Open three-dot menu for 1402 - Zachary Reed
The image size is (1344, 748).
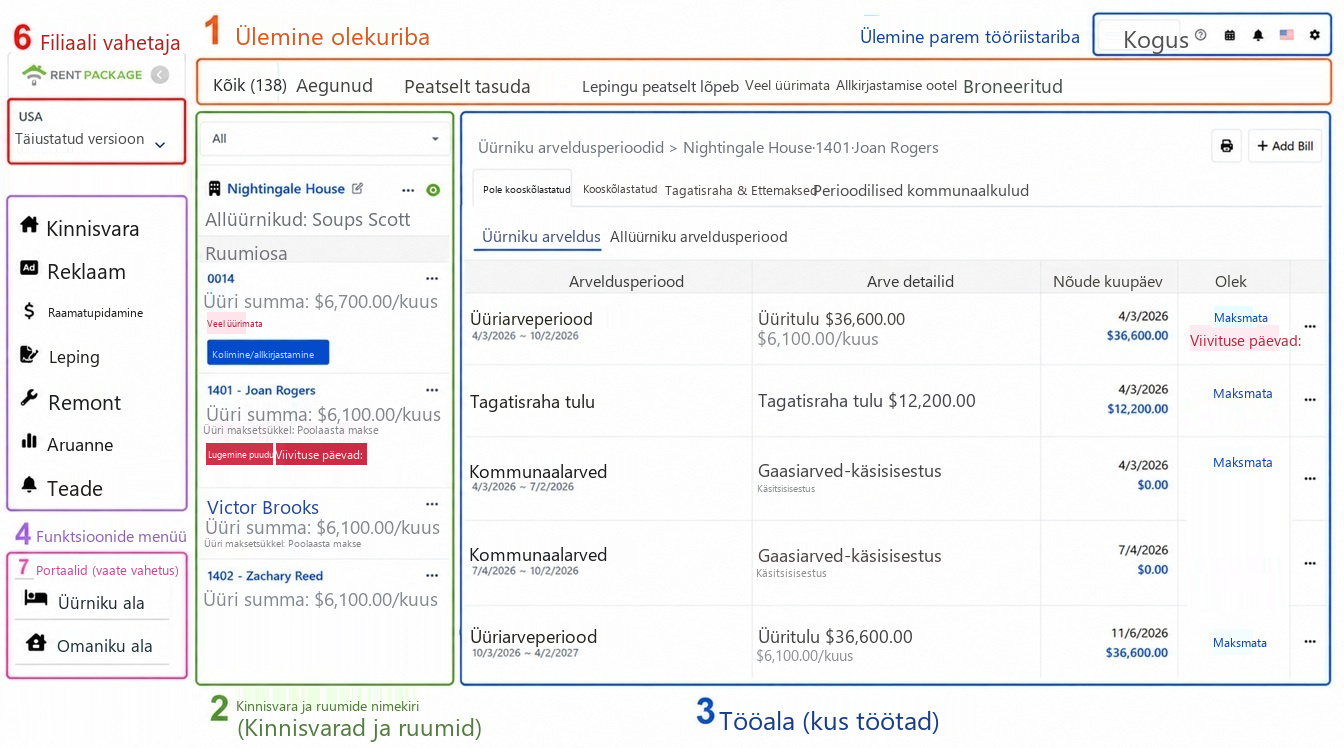click(432, 575)
